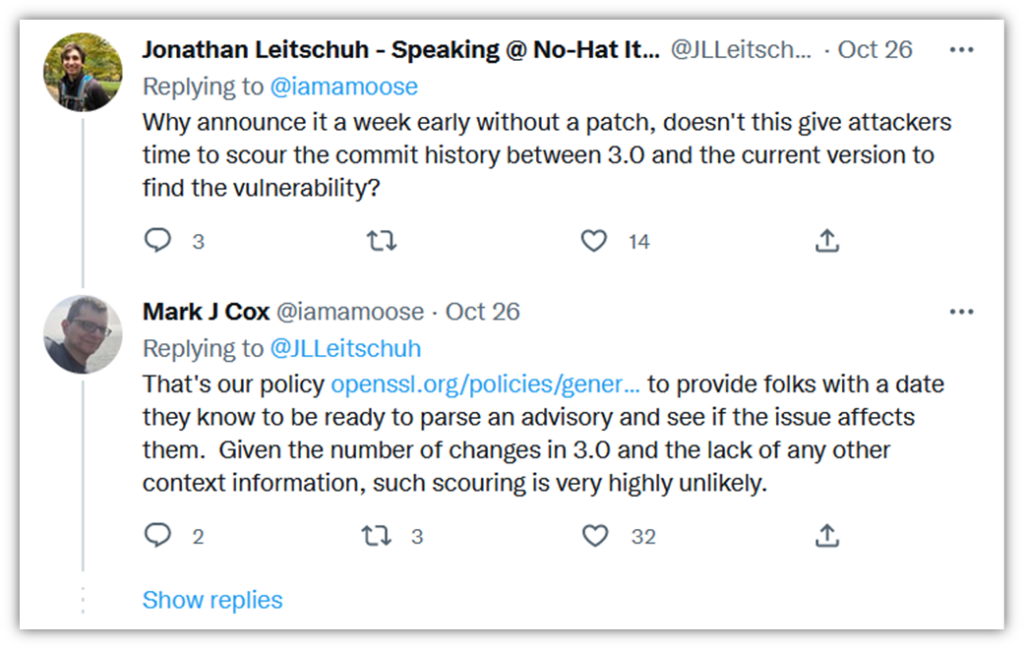Share Mark J Cox's tweet
This screenshot has height=649, width=1024.
pos(827,536)
